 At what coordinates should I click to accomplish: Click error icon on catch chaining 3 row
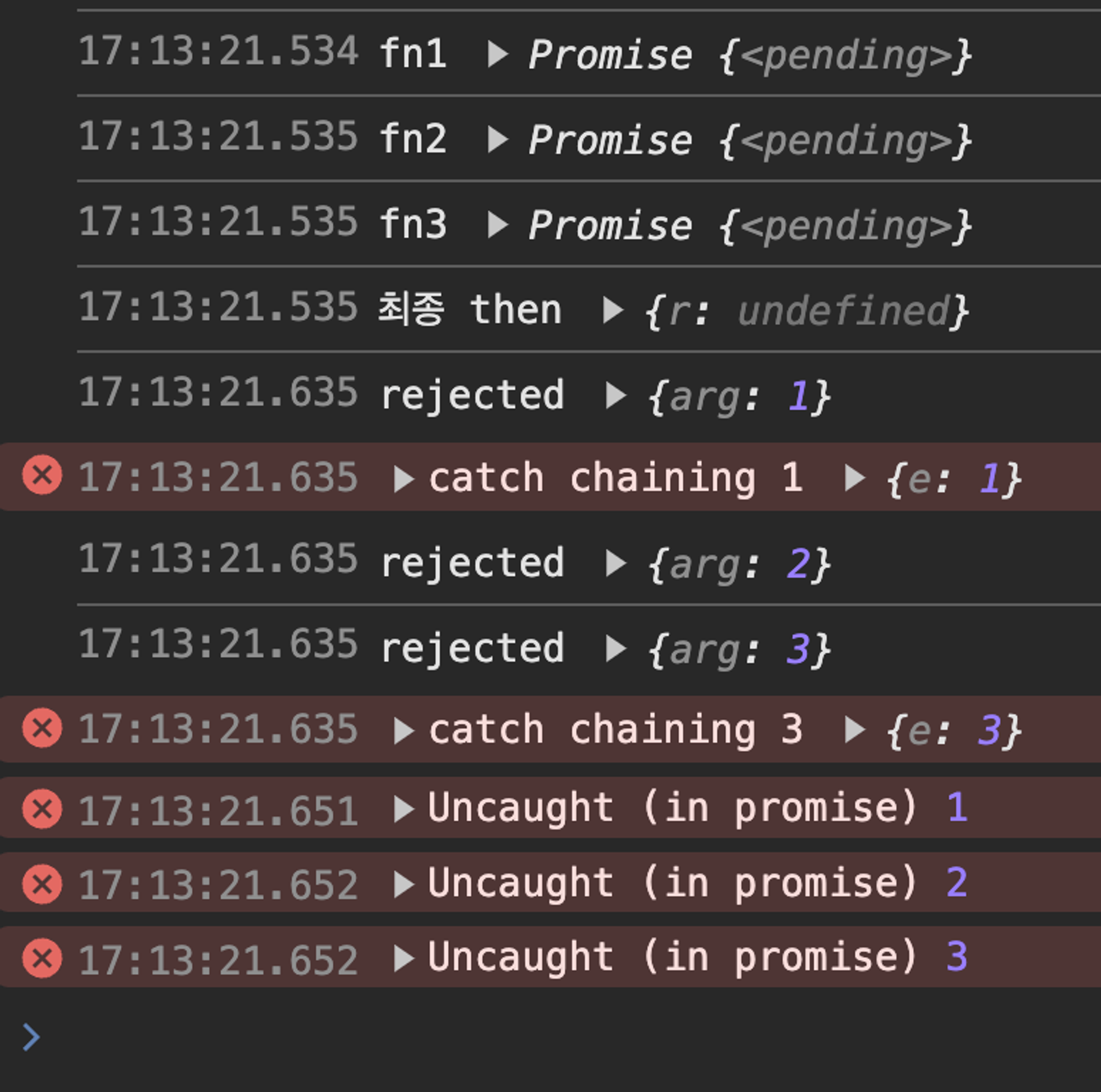coord(42,728)
